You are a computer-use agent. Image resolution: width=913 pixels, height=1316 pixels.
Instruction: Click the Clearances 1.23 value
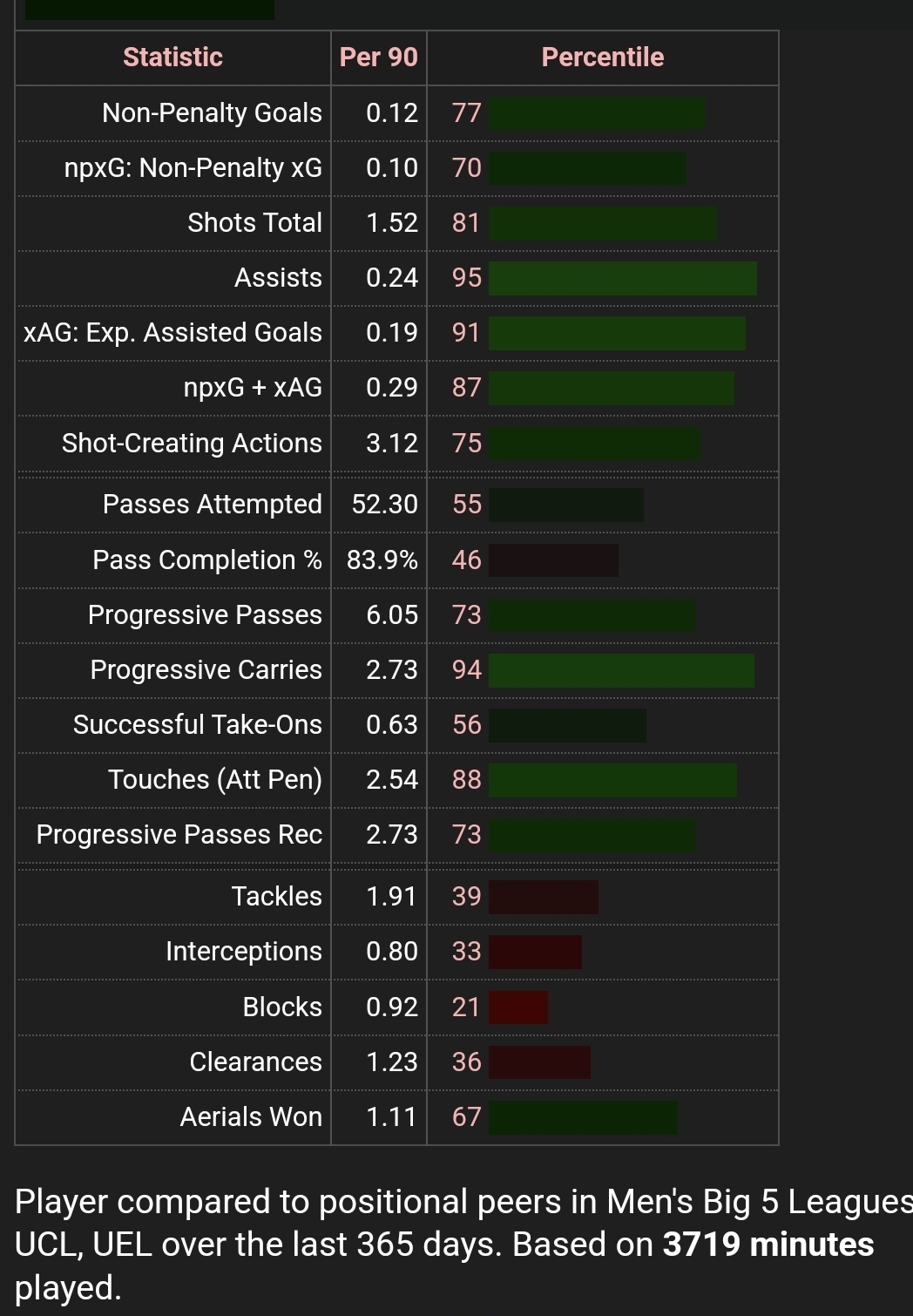(x=391, y=1062)
